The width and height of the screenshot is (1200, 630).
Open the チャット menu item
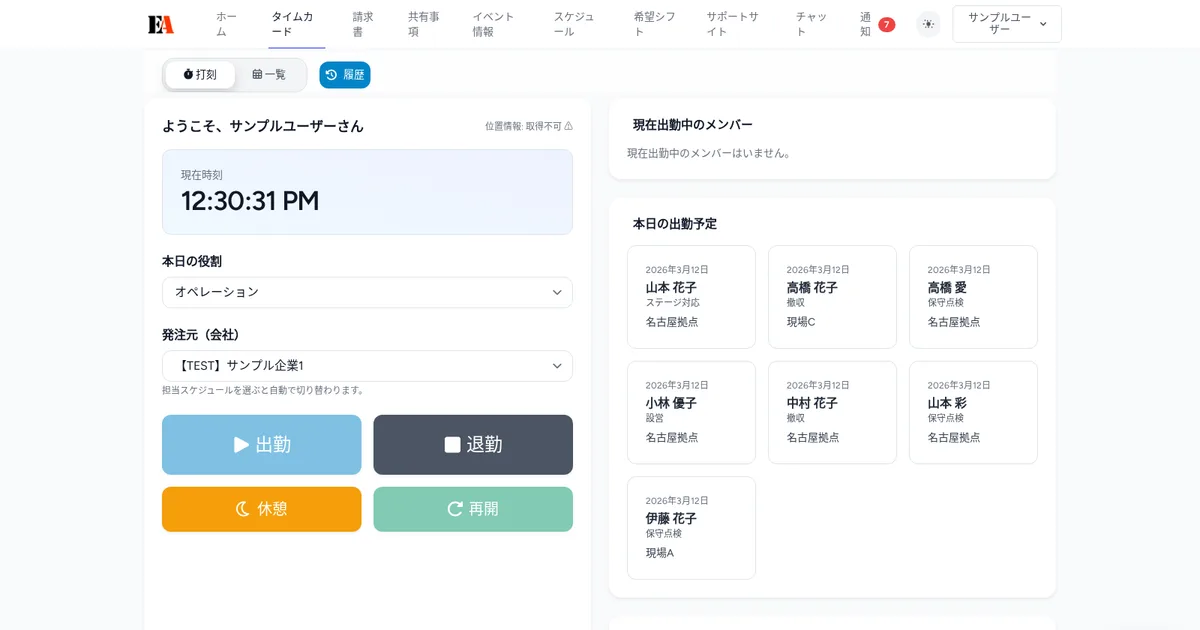pyautogui.click(x=810, y=22)
